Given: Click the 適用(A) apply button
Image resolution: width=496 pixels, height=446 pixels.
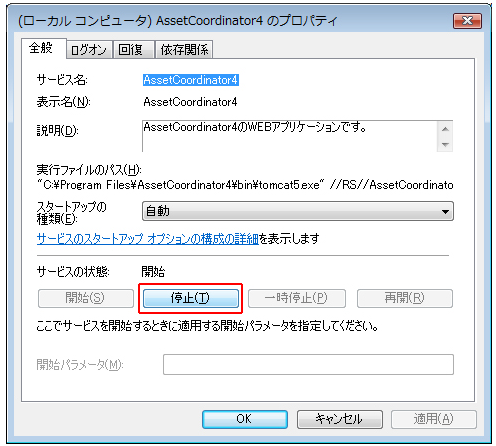Looking at the screenshot, I should 433,419.
